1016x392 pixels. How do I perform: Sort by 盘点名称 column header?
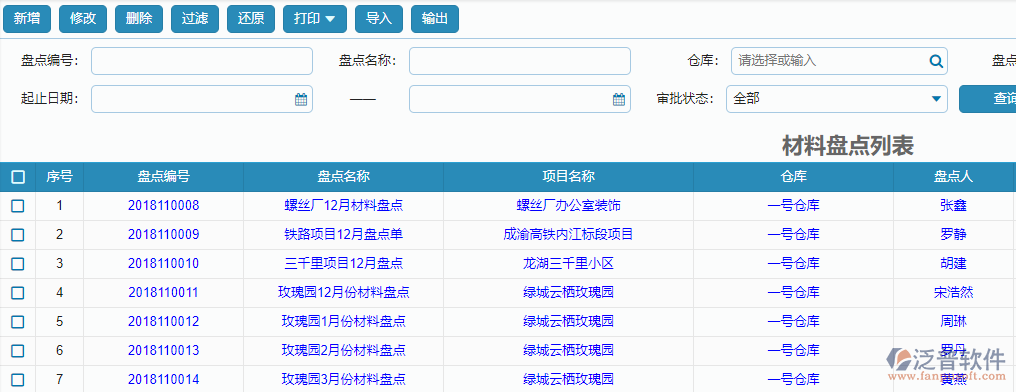click(x=343, y=177)
